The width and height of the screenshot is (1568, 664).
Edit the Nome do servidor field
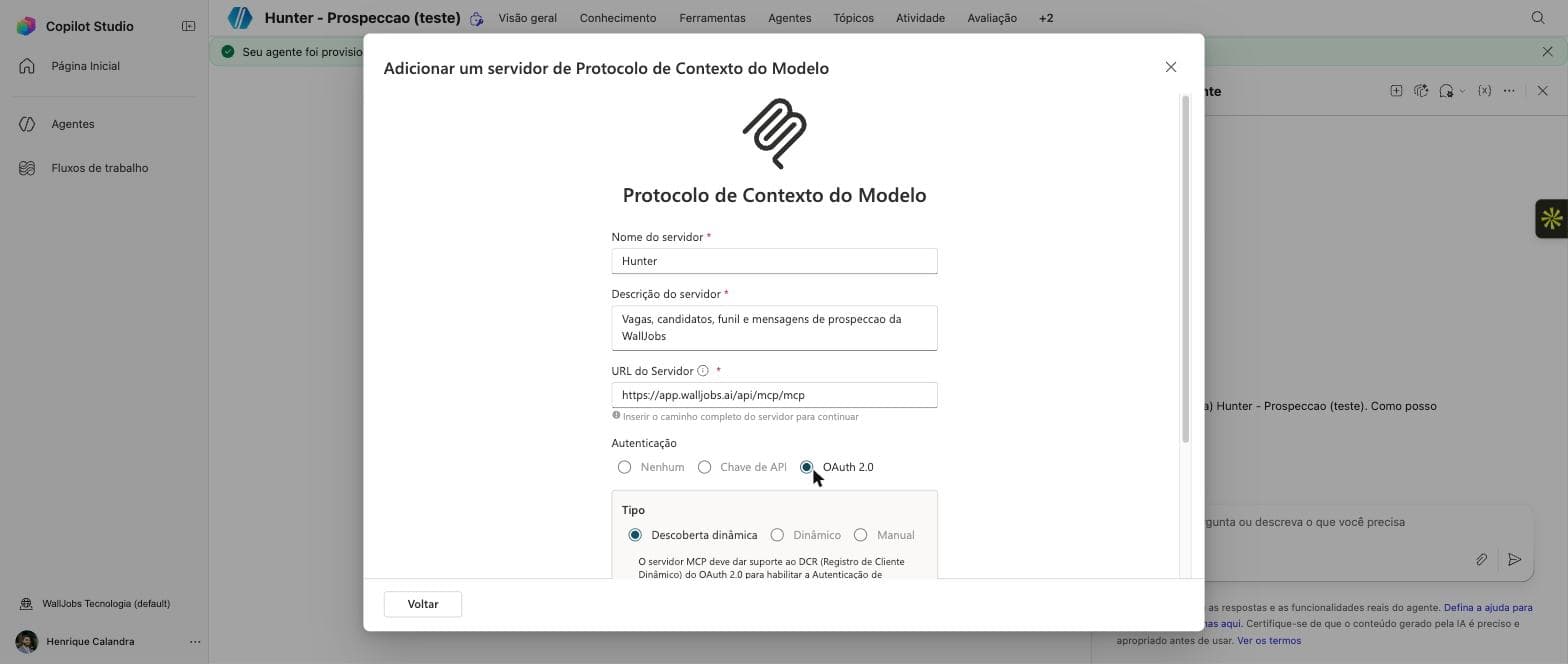tap(774, 261)
